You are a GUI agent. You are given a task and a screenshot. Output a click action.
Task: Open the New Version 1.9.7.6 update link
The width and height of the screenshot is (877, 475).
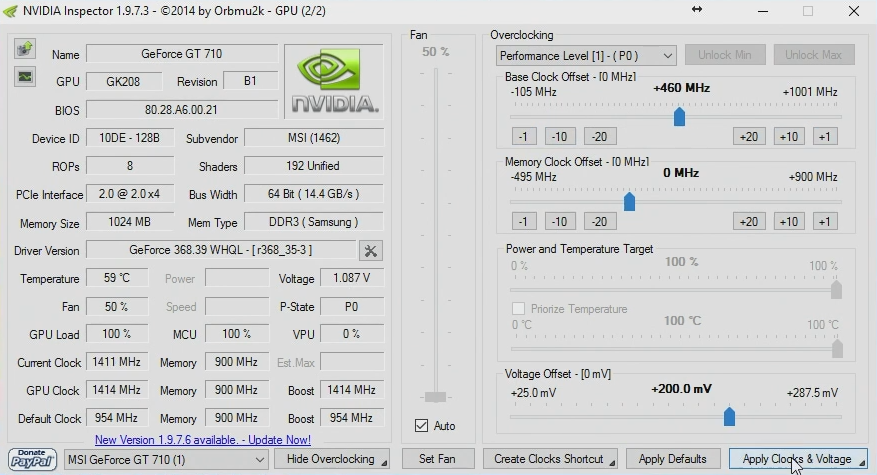[202, 440]
